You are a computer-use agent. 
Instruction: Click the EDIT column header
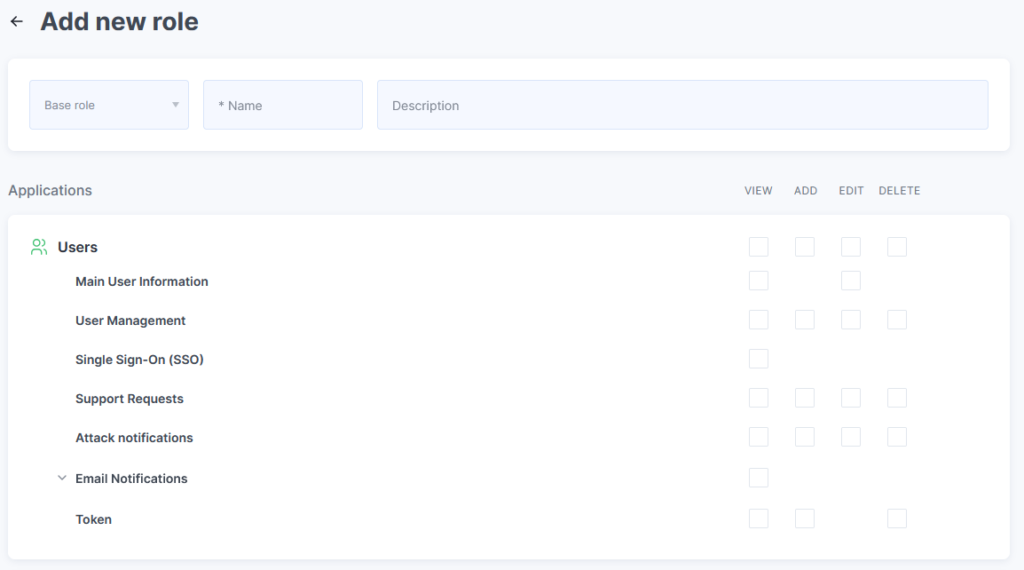pyautogui.click(x=851, y=191)
